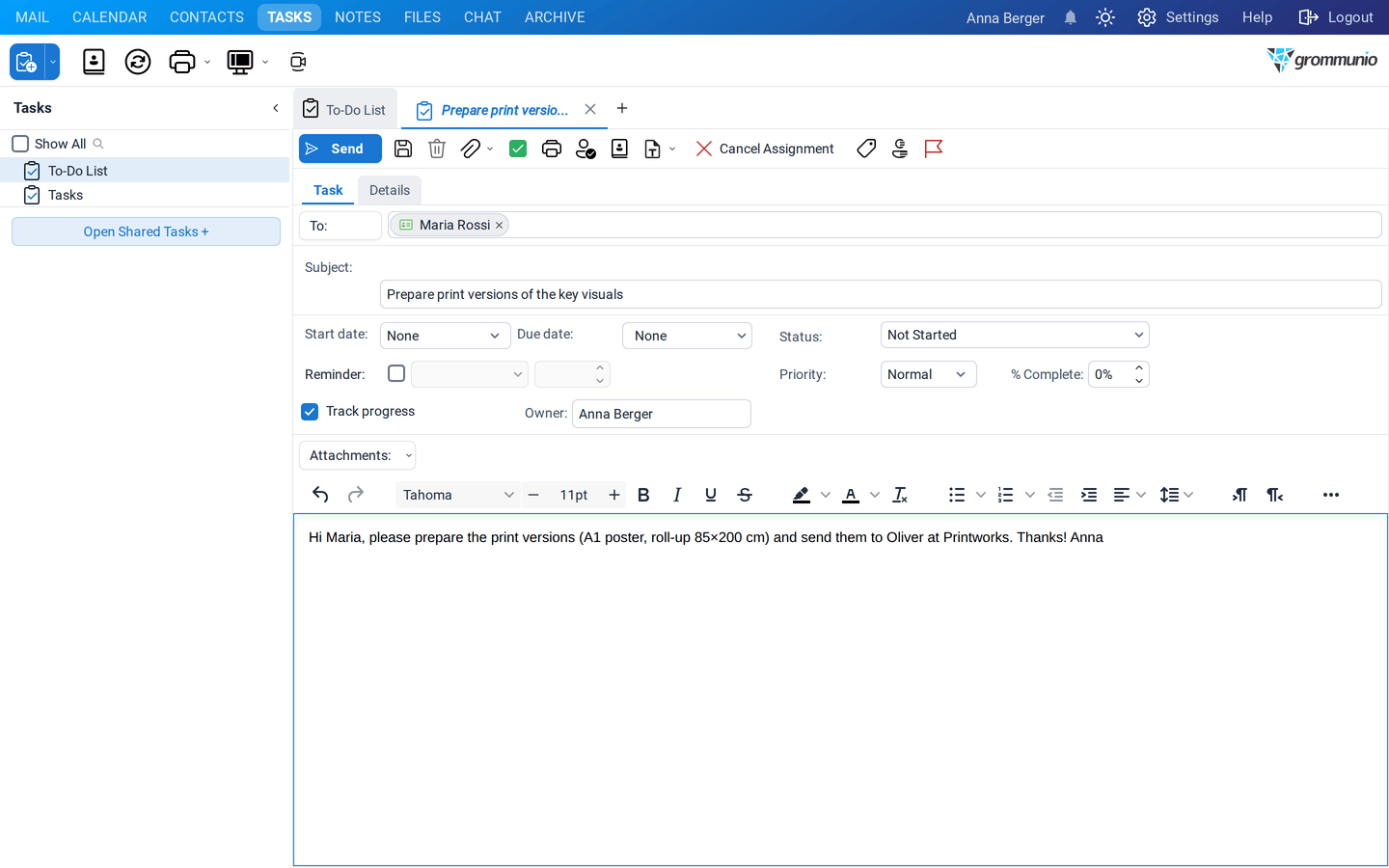The width and height of the screenshot is (1389, 868).
Task: Open the font color picker
Action: pyautogui.click(x=875, y=495)
